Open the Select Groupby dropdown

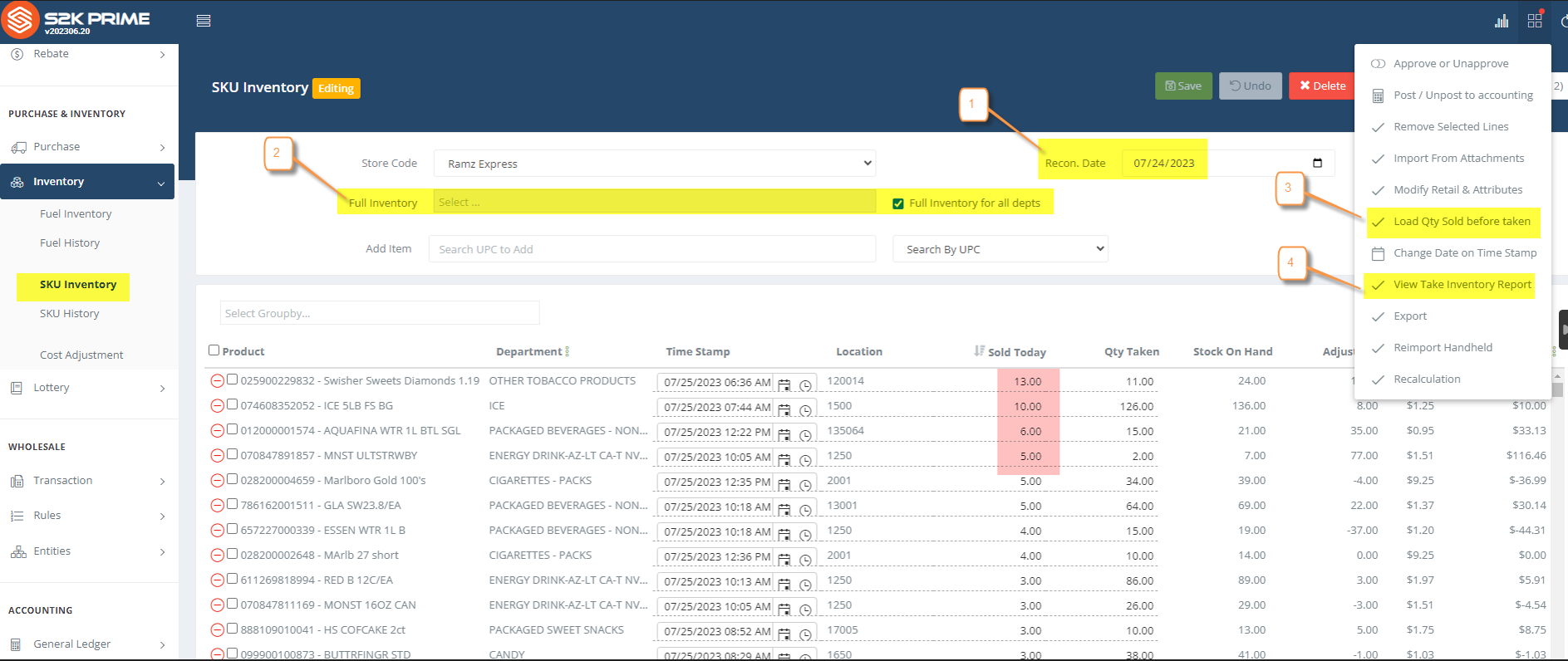click(x=380, y=313)
